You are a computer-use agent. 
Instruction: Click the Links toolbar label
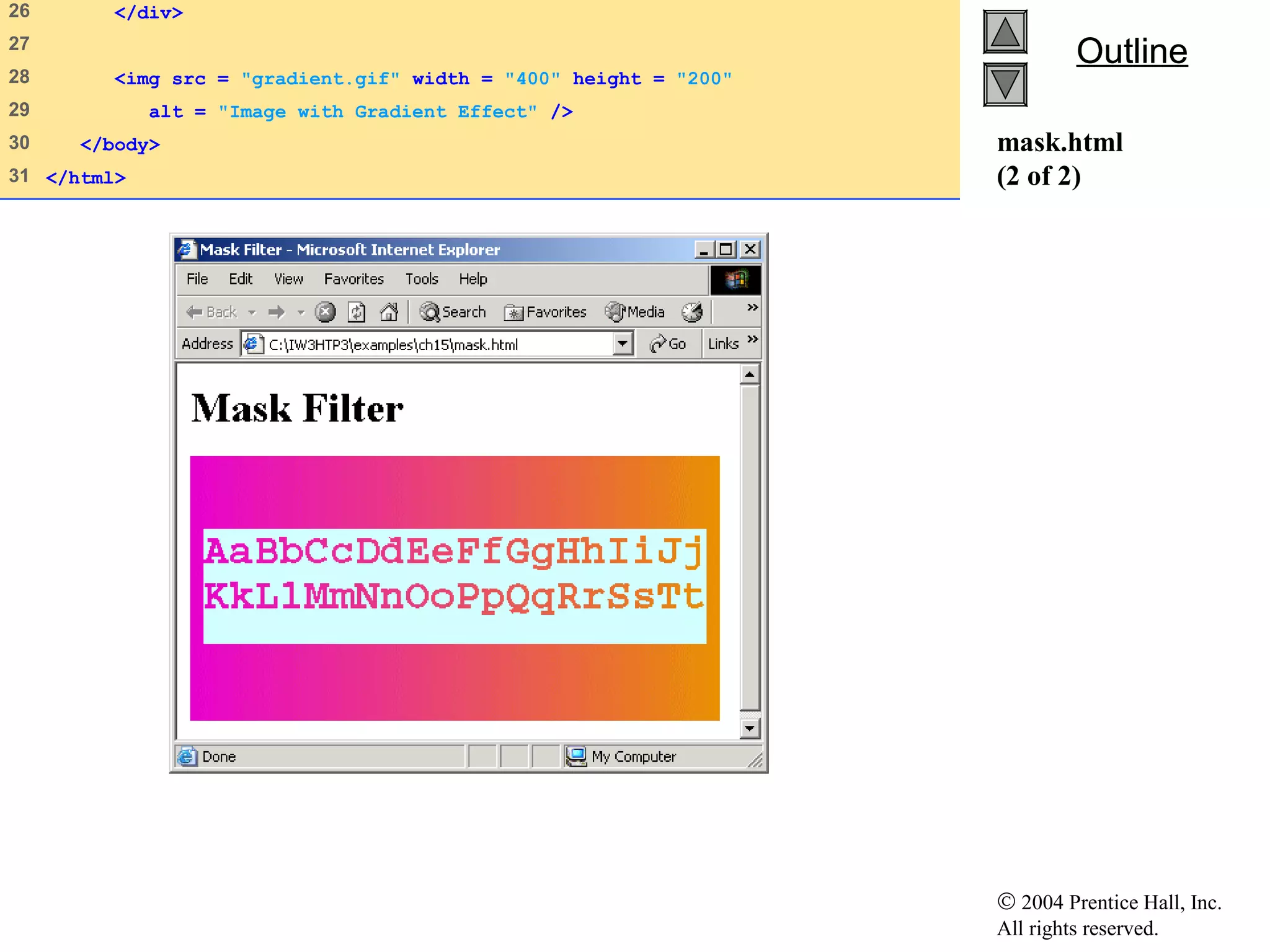pyautogui.click(x=723, y=344)
